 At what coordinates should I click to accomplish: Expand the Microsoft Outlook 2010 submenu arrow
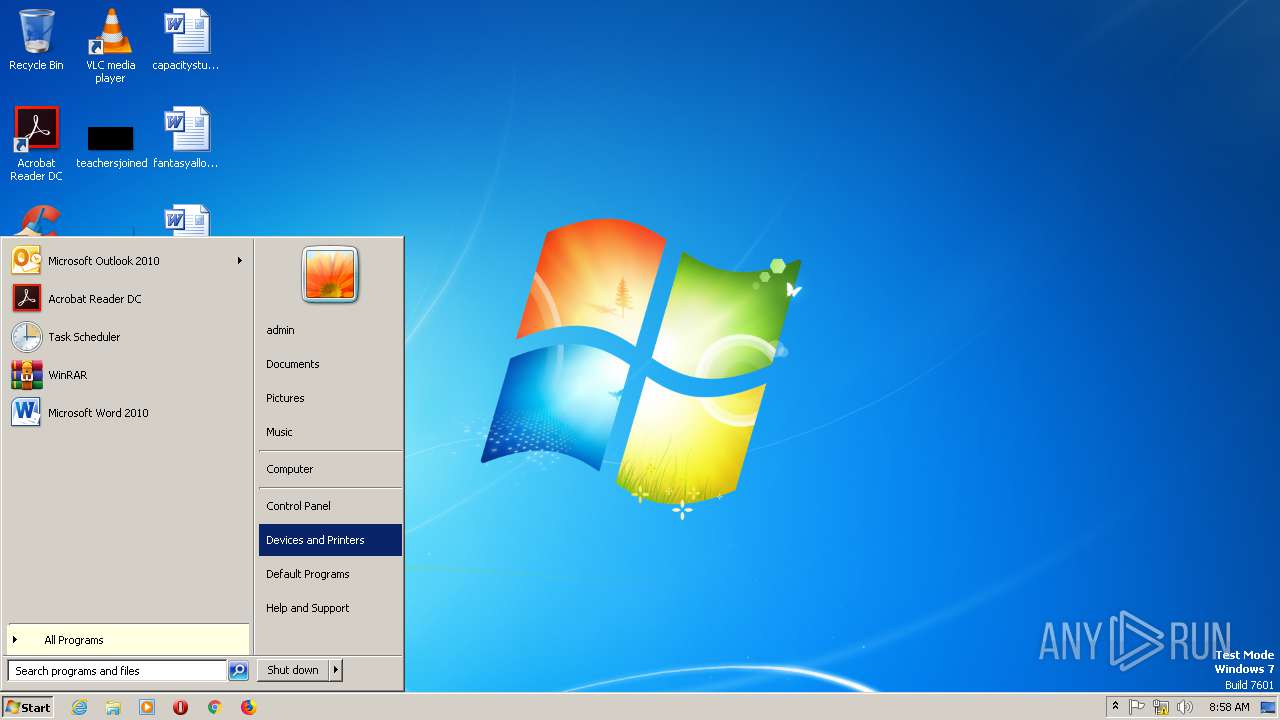(x=239, y=261)
